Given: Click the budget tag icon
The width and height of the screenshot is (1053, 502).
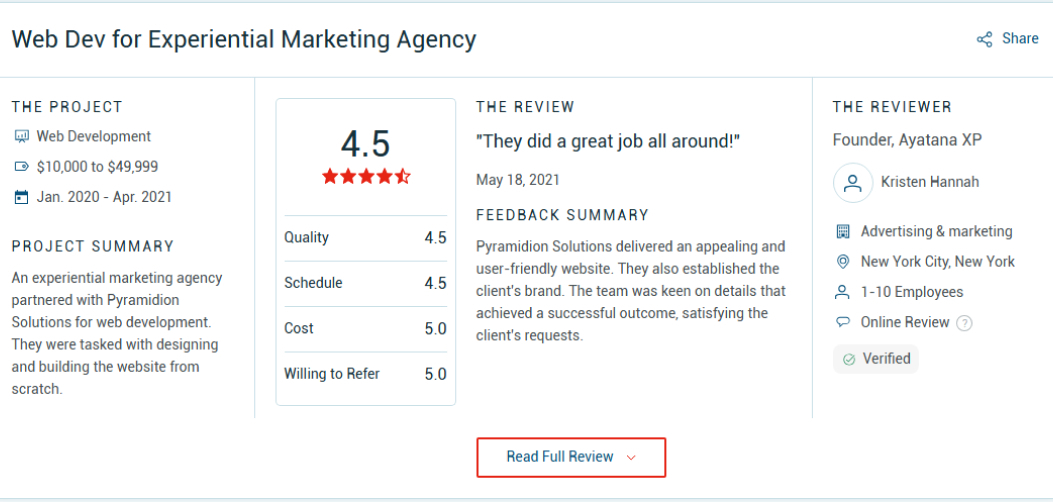Looking at the screenshot, I should tap(21, 167).
